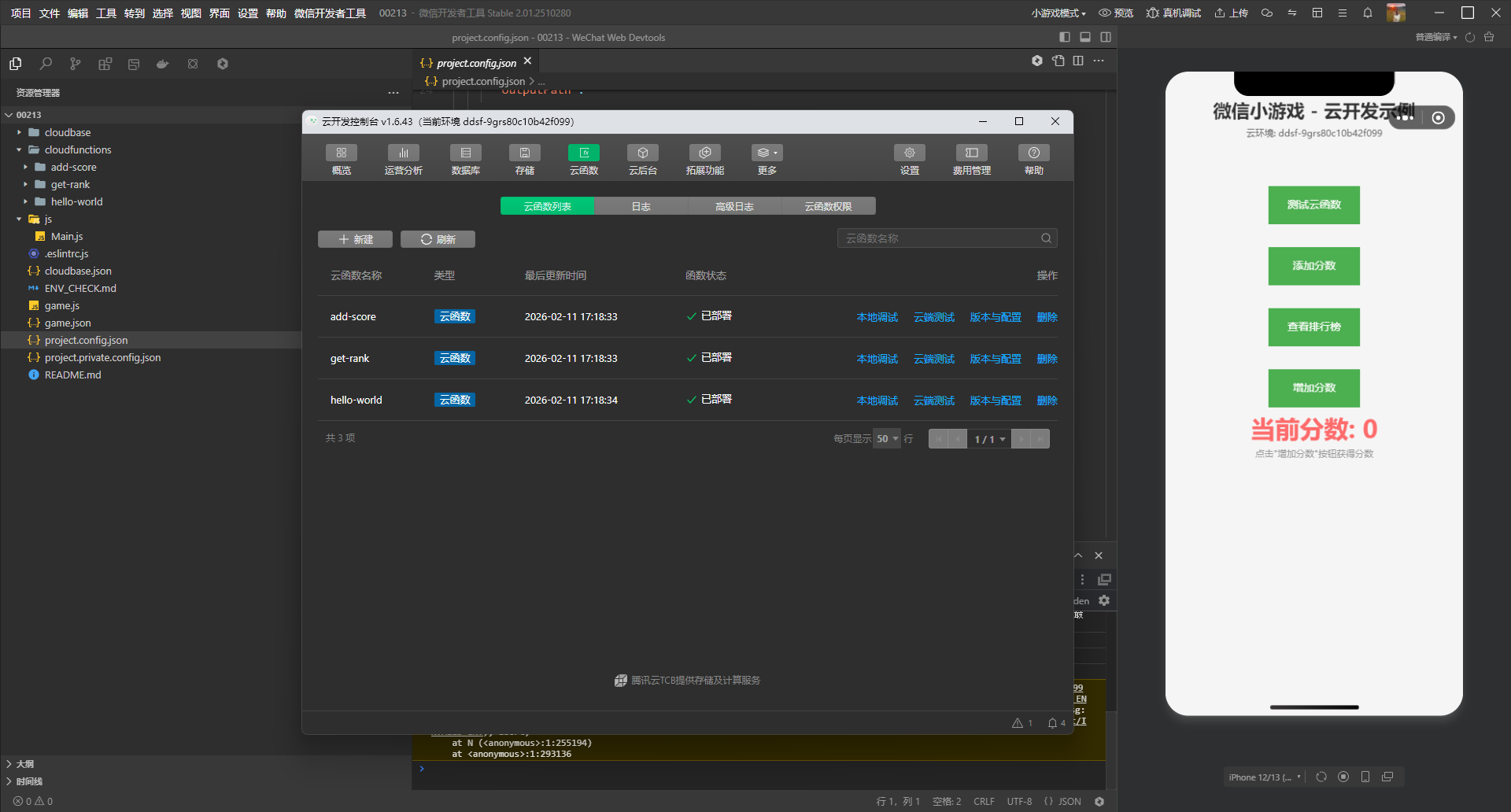Open 运营分析 analytics in cloud console
Image resolution: width=1511 pixels, height=812 pixels.
(x=404, y=160)
